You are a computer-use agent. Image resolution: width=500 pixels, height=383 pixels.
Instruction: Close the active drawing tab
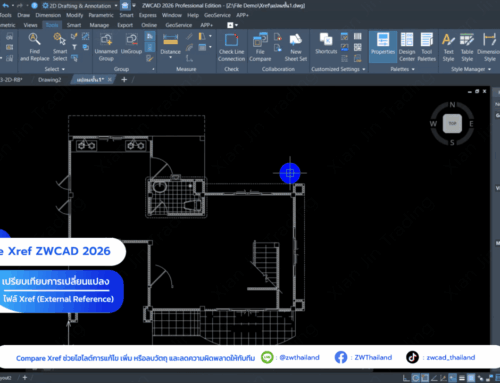coord(110,79)
